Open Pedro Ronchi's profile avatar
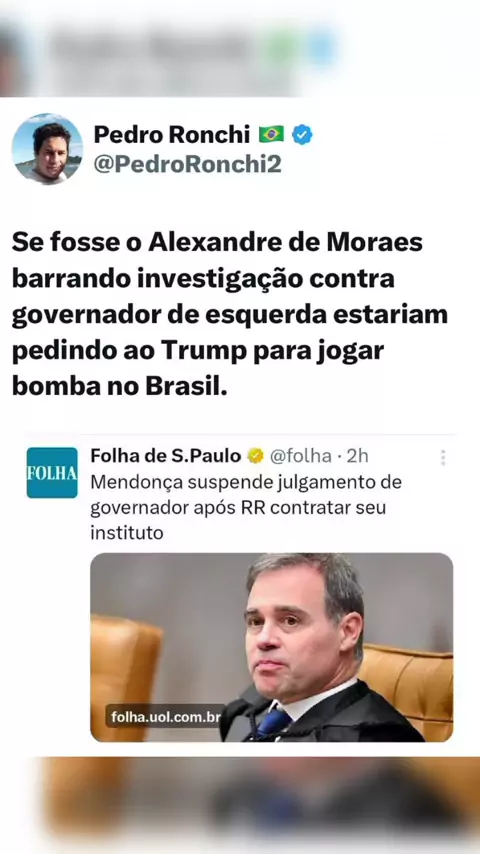Screen dimensions: 480x854 [x=47, y=149]
